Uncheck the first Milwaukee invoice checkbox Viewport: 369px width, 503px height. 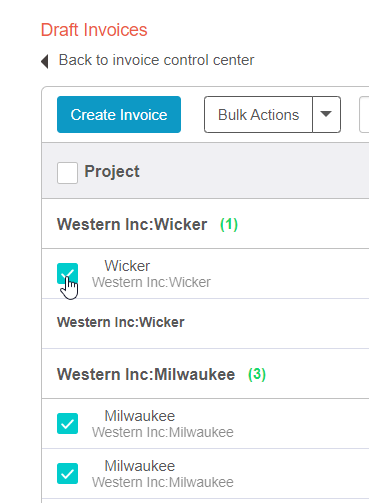tap(67, 424)
